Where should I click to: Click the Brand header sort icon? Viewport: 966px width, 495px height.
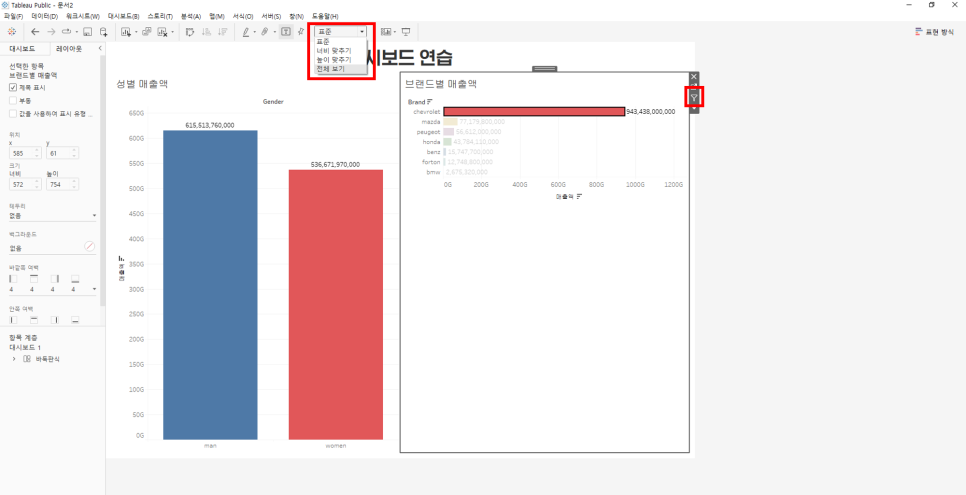[430, 102]
